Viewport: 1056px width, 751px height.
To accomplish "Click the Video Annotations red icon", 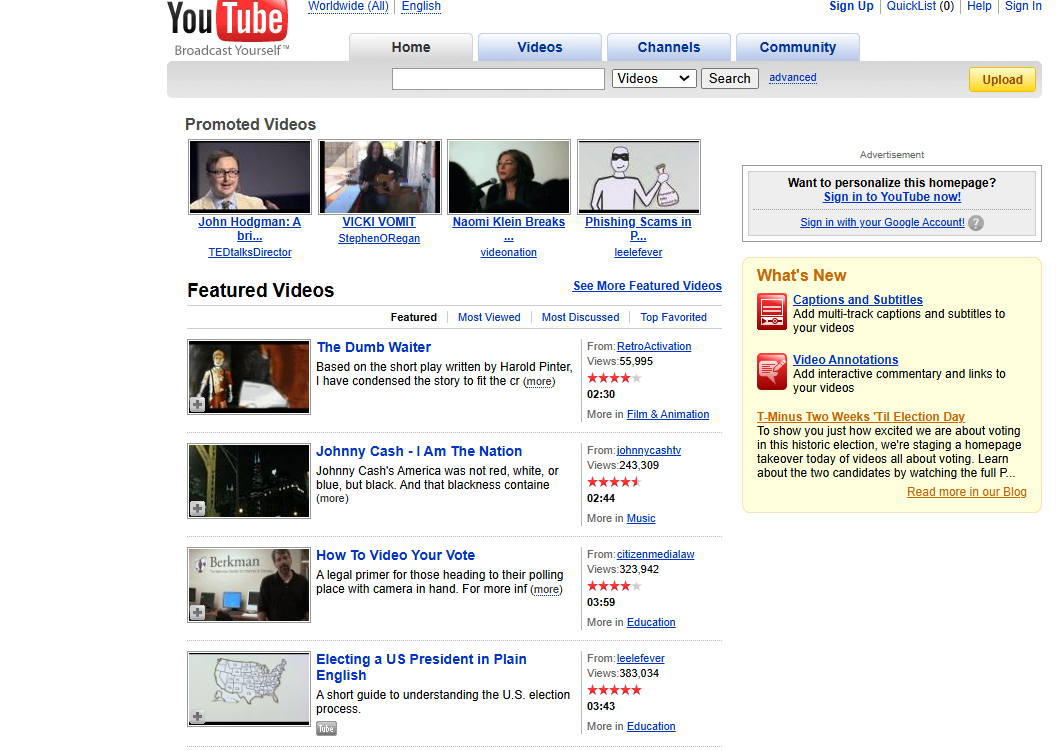I will [772, 371].
